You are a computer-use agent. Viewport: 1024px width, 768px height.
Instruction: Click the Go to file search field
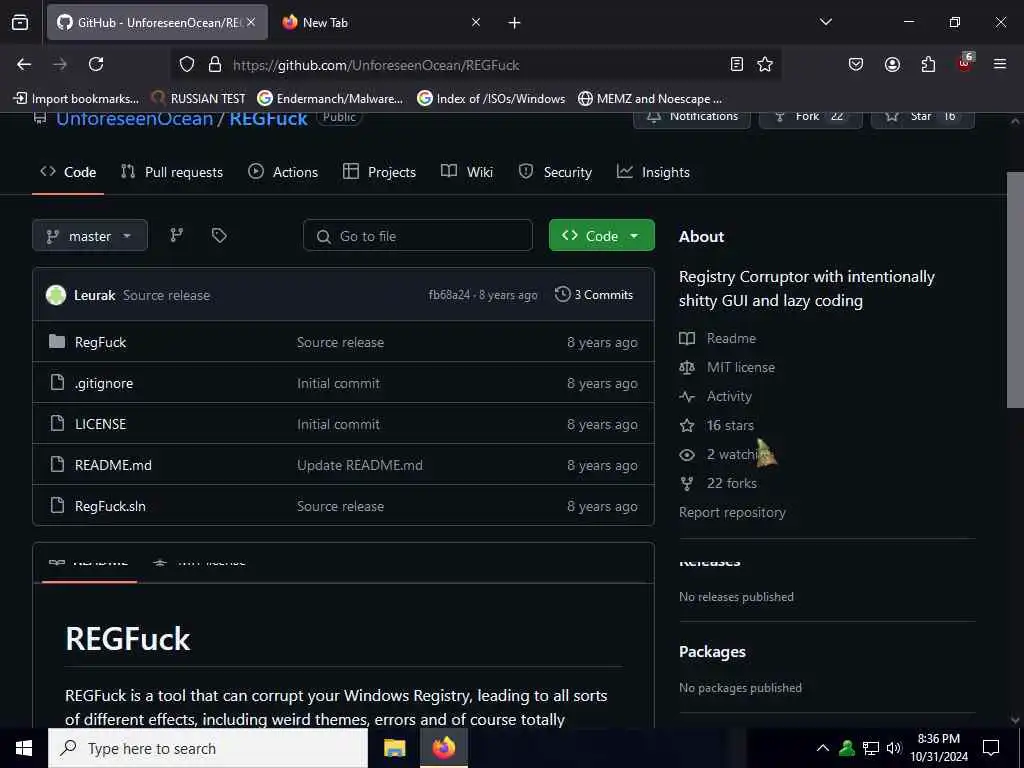418,236
